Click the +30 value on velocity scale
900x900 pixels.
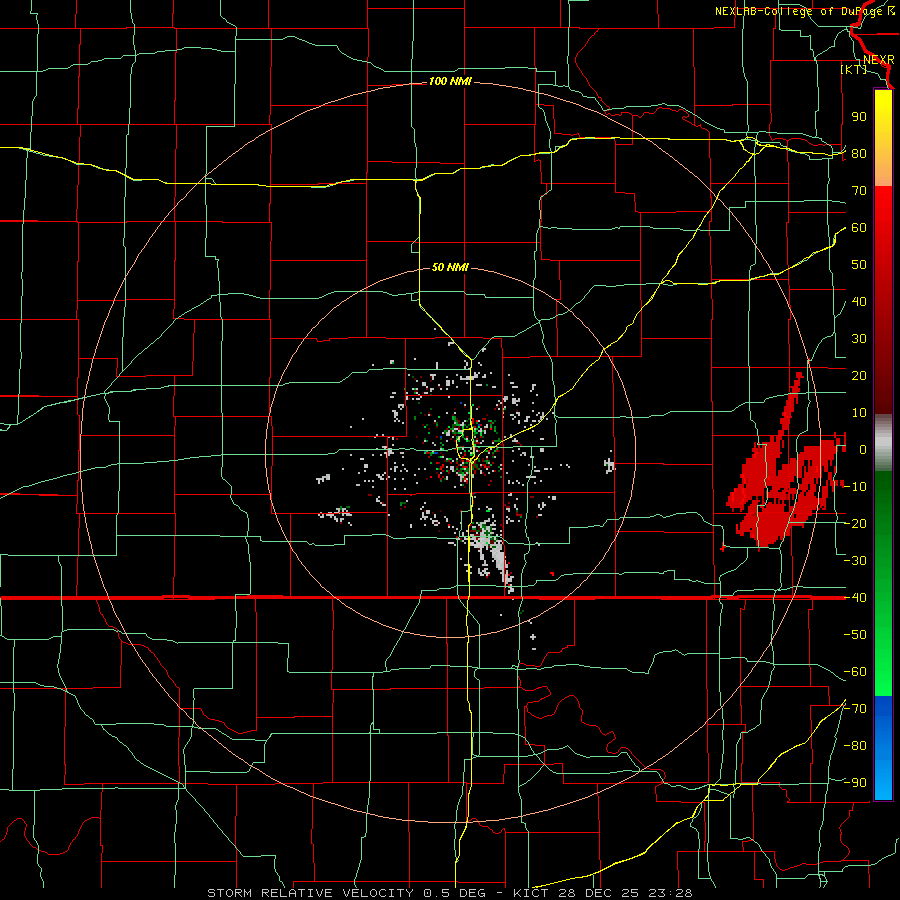[x=859, y=339]
